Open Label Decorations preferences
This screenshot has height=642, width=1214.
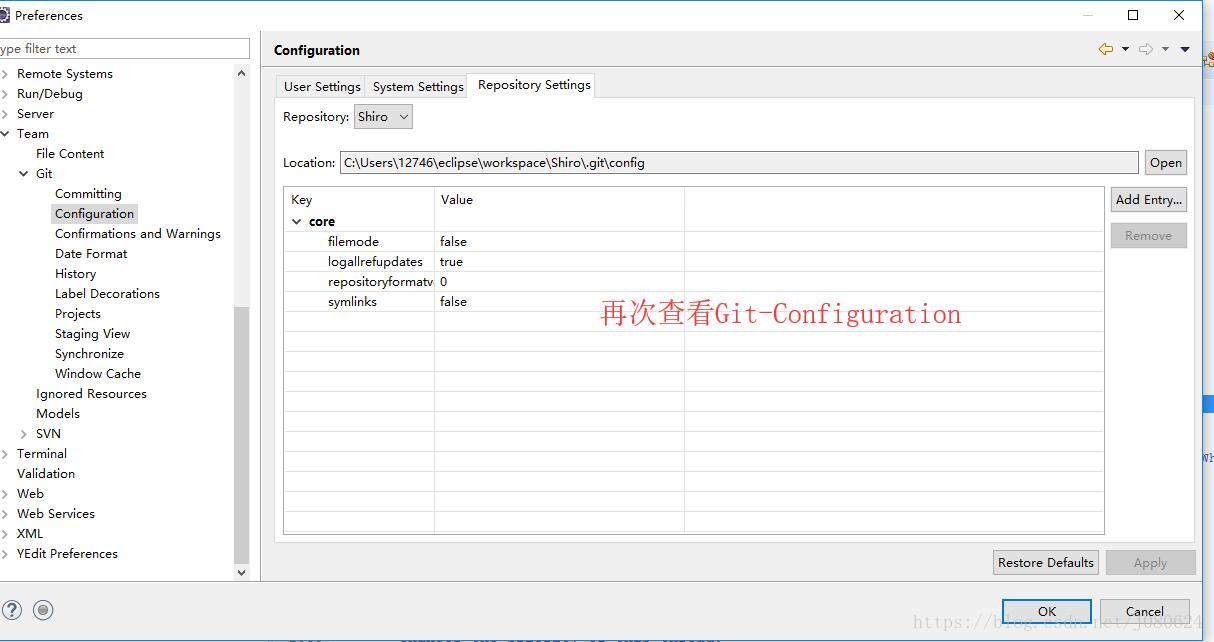(x=107, y=293)
